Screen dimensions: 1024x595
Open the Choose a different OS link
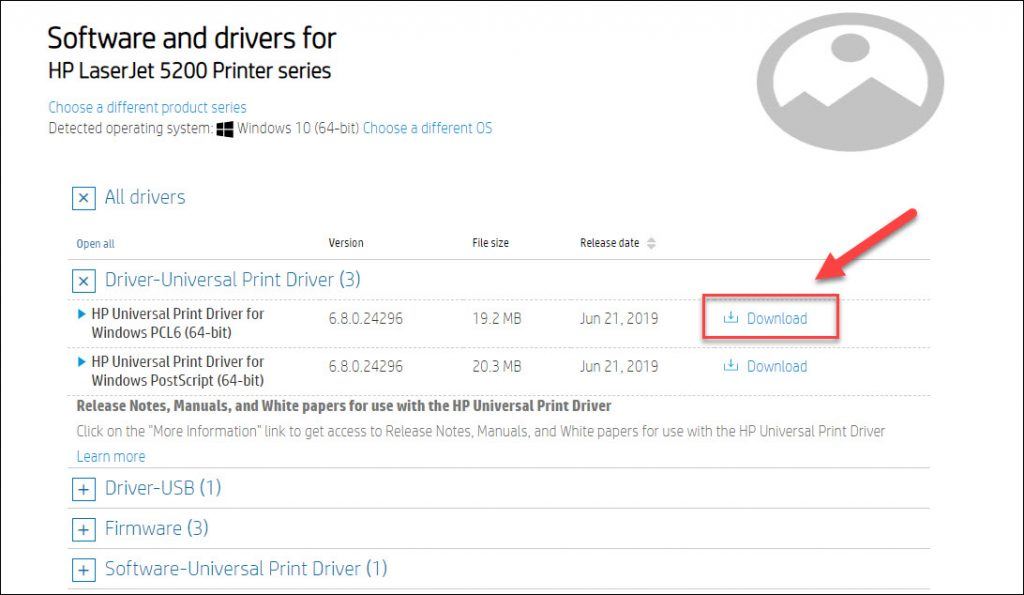tap(428, 128)
